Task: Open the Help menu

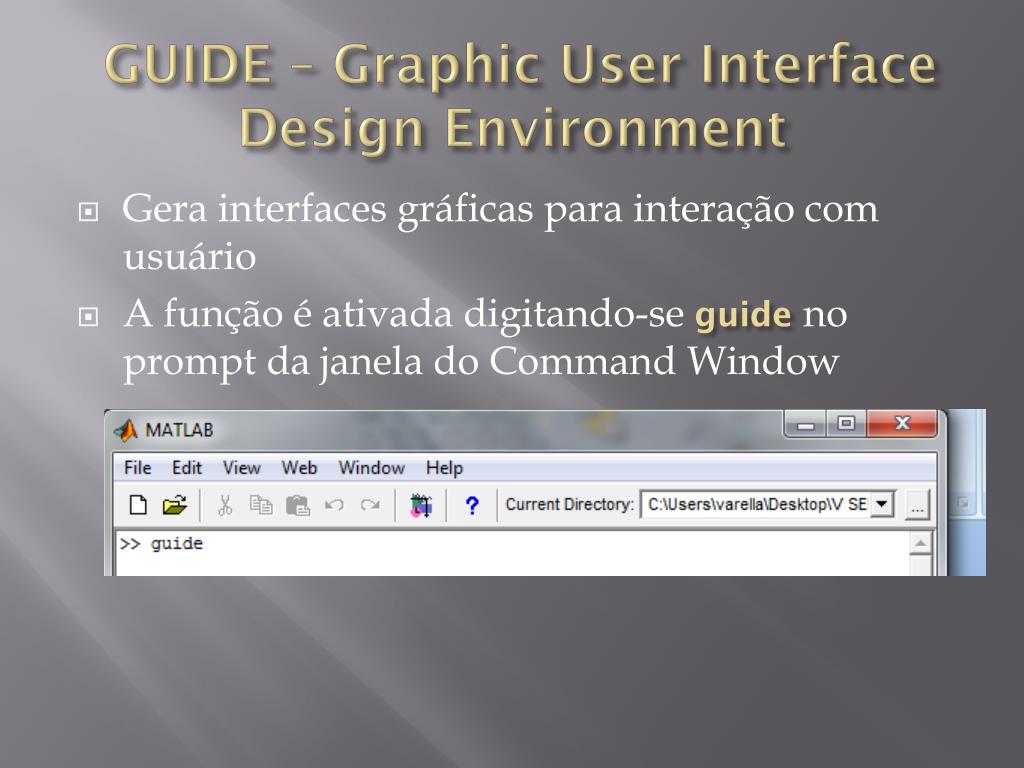Action: coord(444,468)
